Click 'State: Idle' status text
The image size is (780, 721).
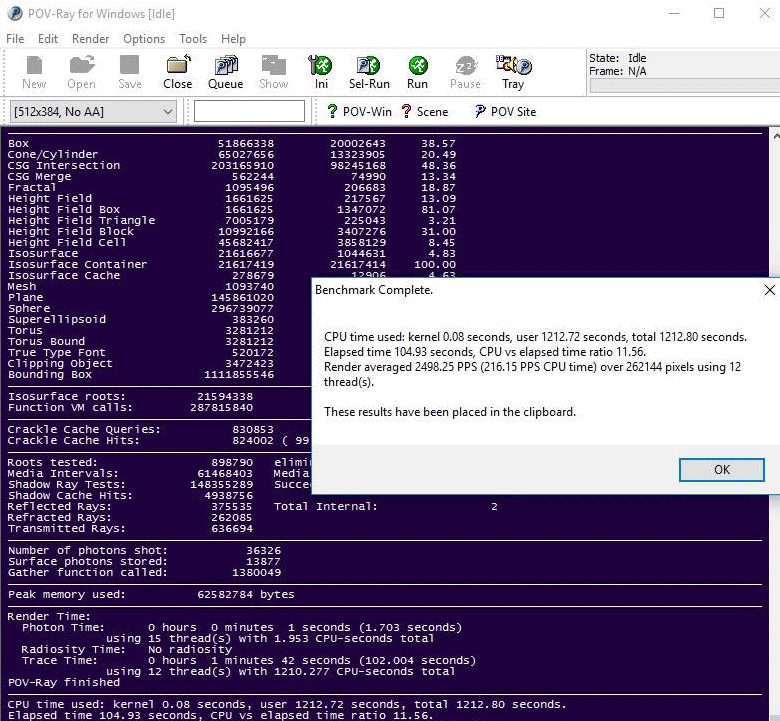(617, 58)
